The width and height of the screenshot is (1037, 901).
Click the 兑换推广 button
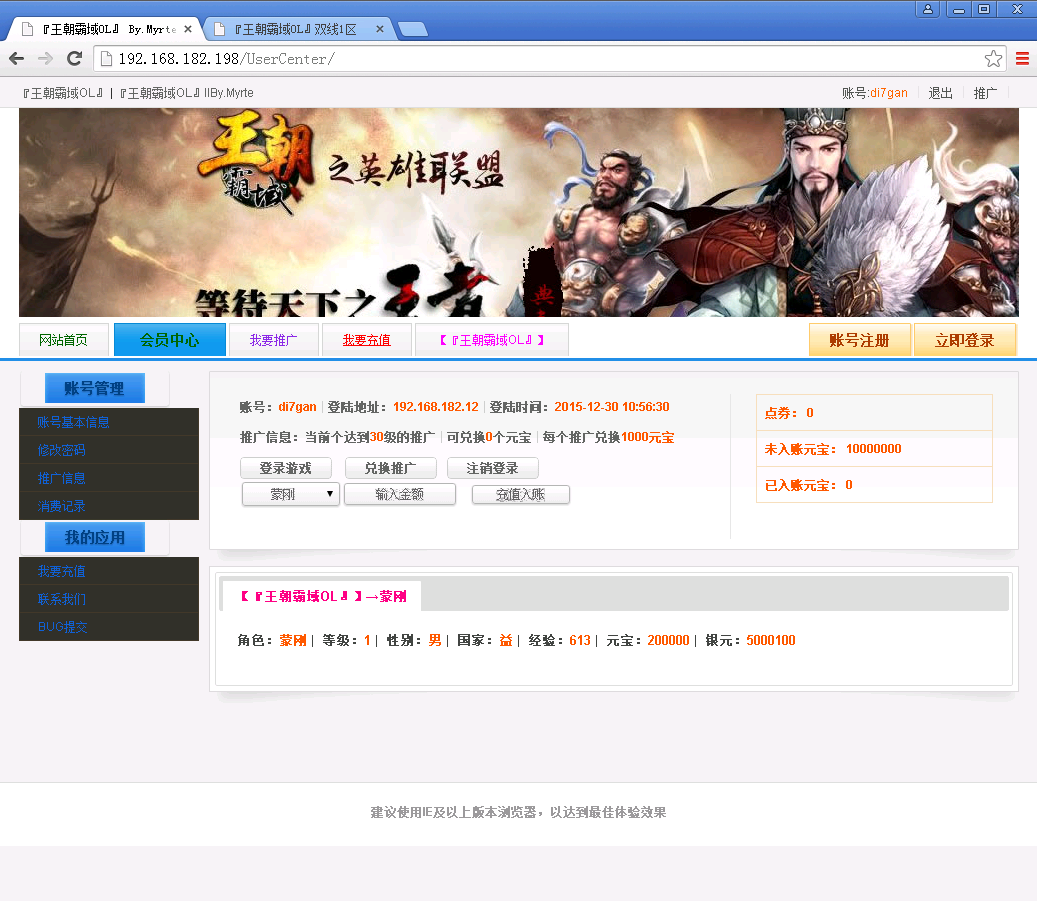391,468
